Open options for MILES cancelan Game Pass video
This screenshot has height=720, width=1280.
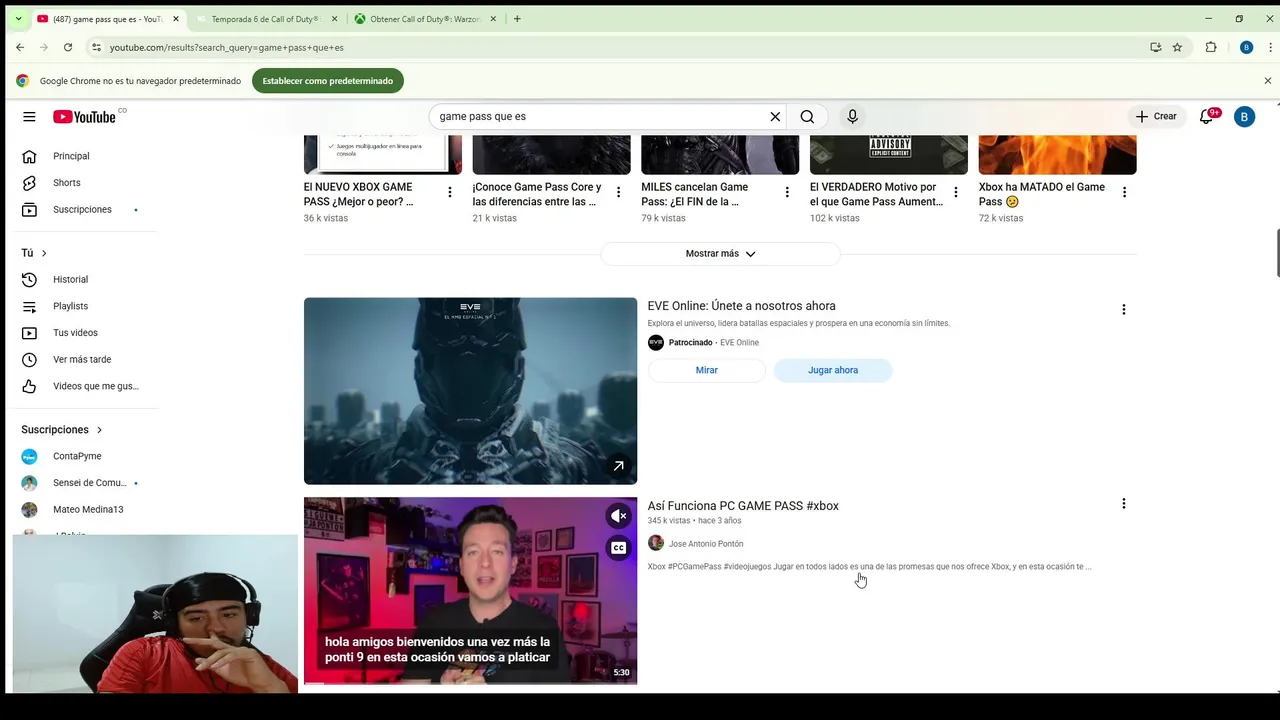pyautogui.click(x=787, y=192)
